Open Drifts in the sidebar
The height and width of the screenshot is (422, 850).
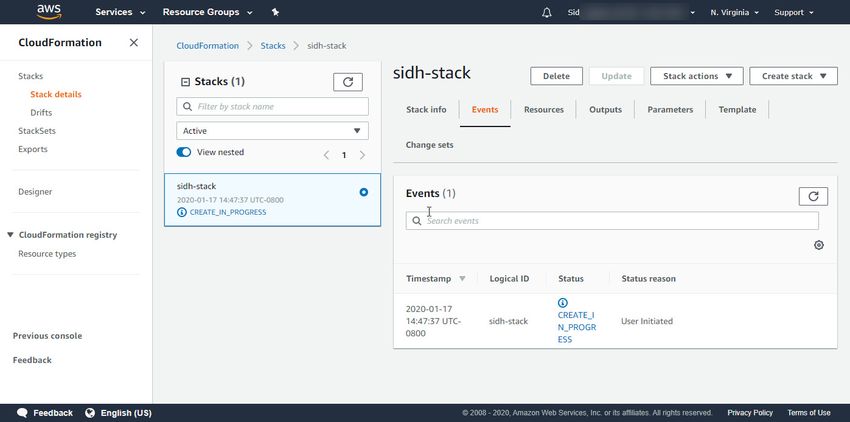click(x=41, y=113)
